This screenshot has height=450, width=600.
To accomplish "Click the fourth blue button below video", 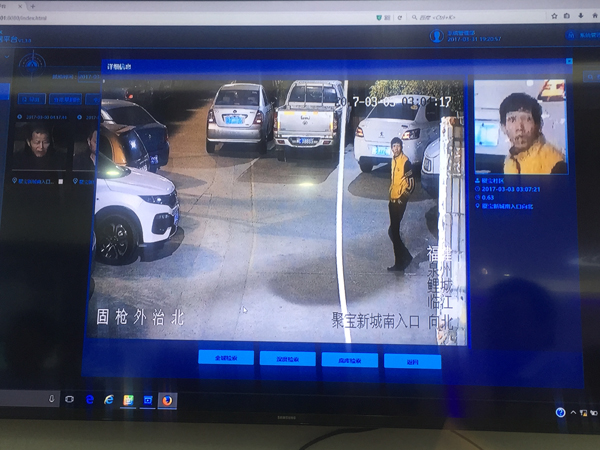I will tap(412, 360).
